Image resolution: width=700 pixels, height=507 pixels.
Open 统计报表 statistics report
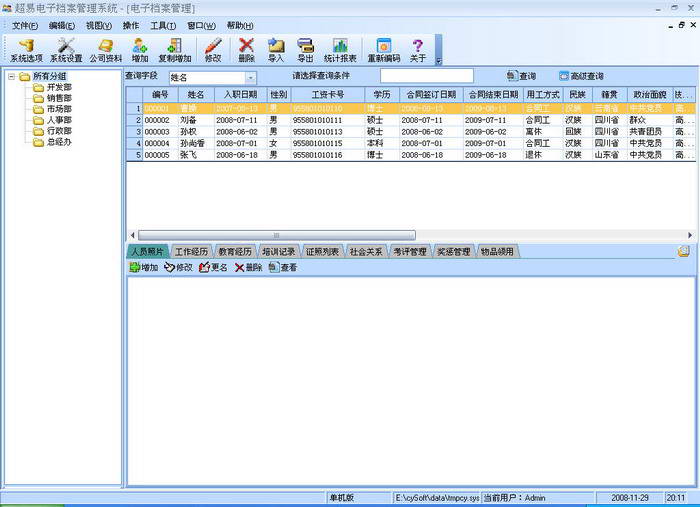(340, 50)
